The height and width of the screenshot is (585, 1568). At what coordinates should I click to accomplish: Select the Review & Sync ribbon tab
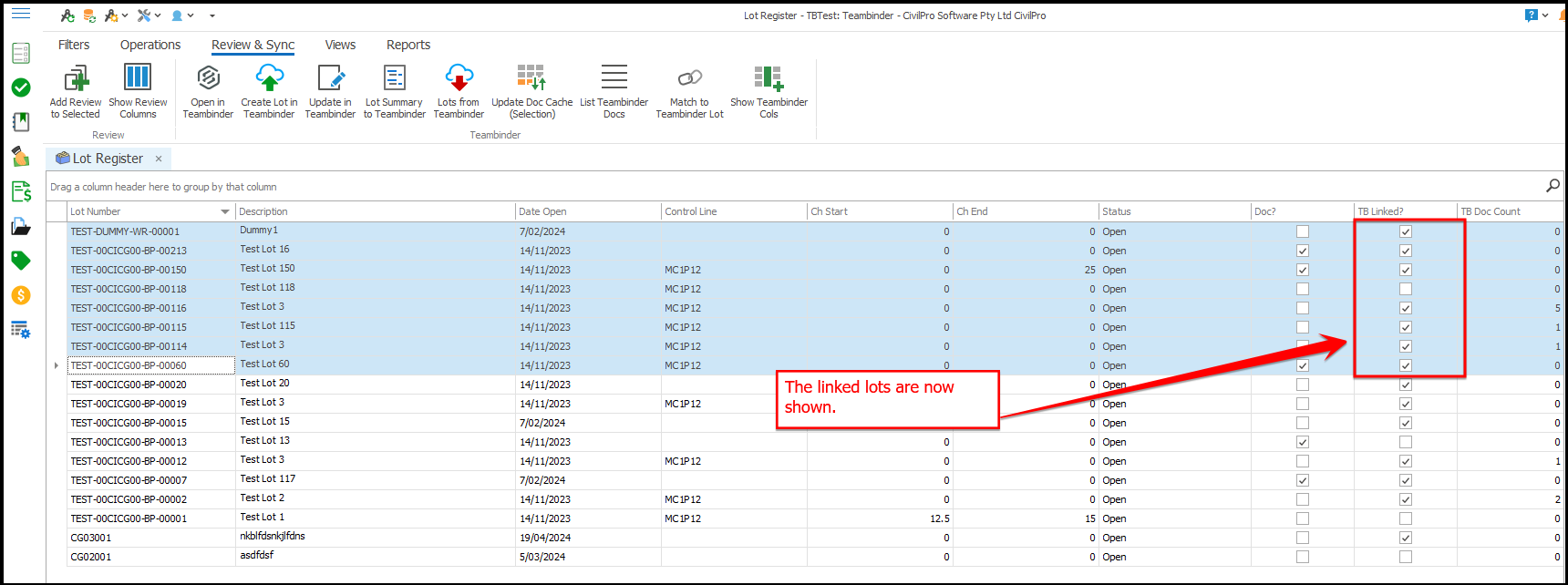click(253, 45)
